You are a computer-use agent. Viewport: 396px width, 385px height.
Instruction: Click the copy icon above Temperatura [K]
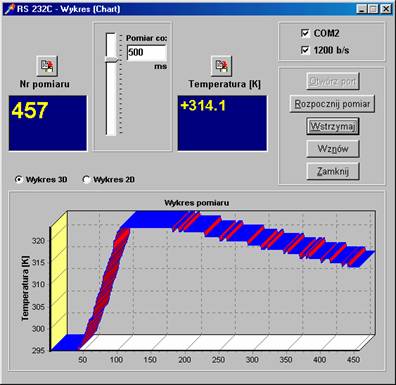tap(221, 66)
